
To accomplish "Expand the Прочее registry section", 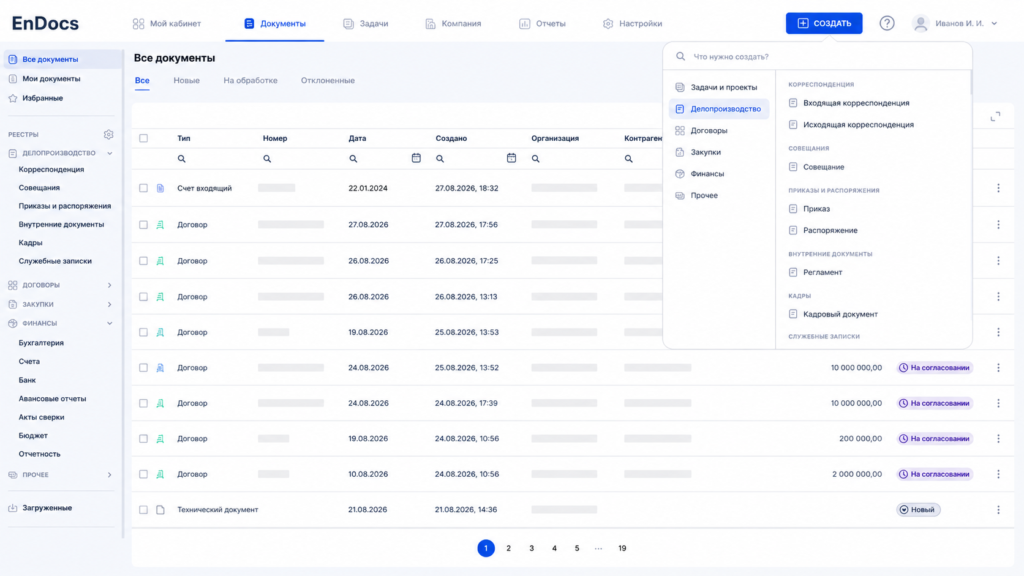I will (110, 475).
